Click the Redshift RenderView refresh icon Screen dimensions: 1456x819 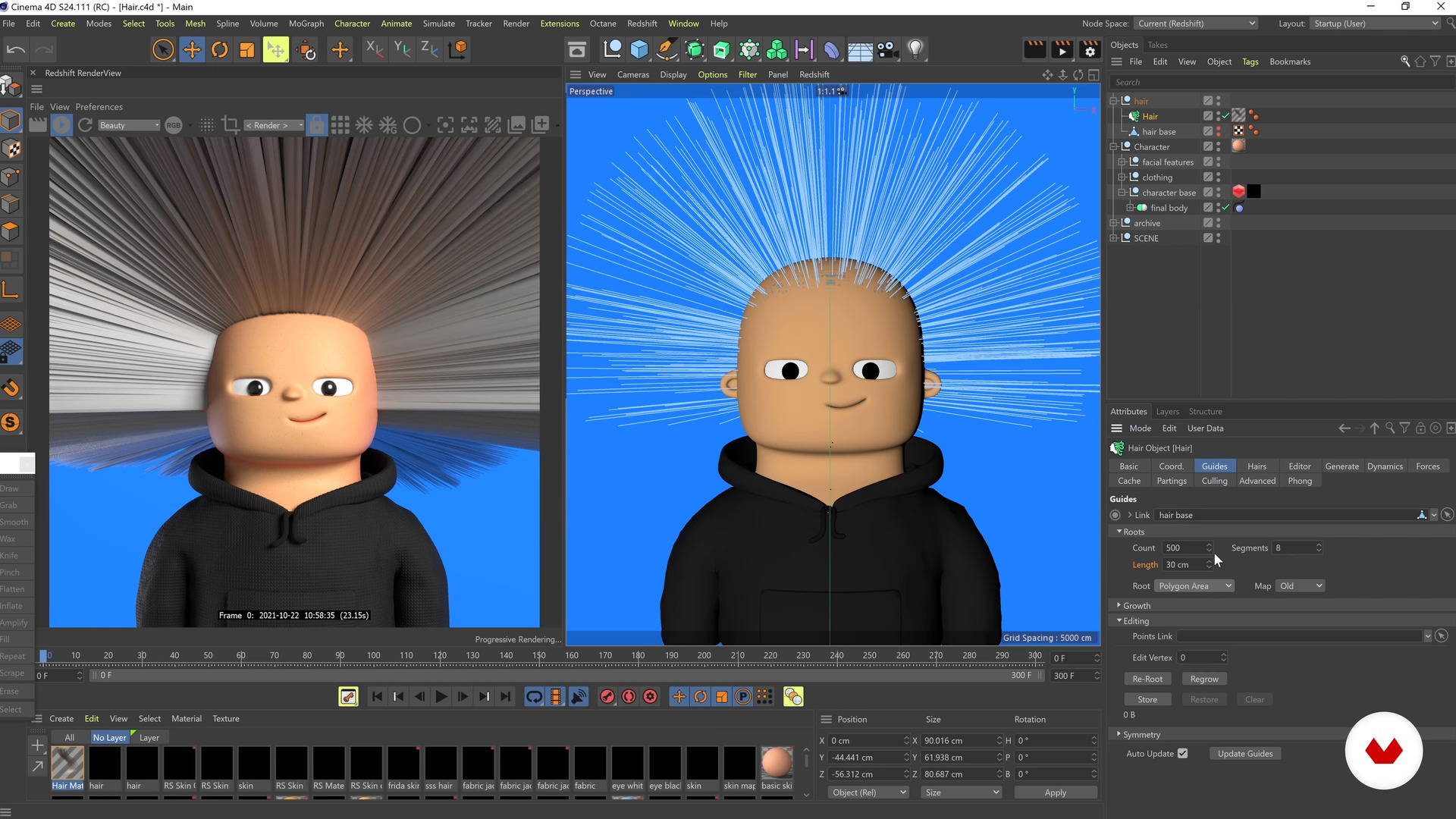pos(85,125)
